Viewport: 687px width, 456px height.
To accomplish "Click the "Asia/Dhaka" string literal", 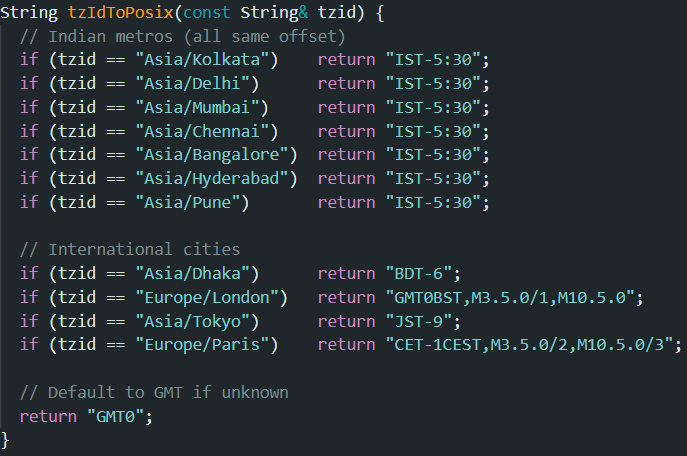I will click(197, 273).
